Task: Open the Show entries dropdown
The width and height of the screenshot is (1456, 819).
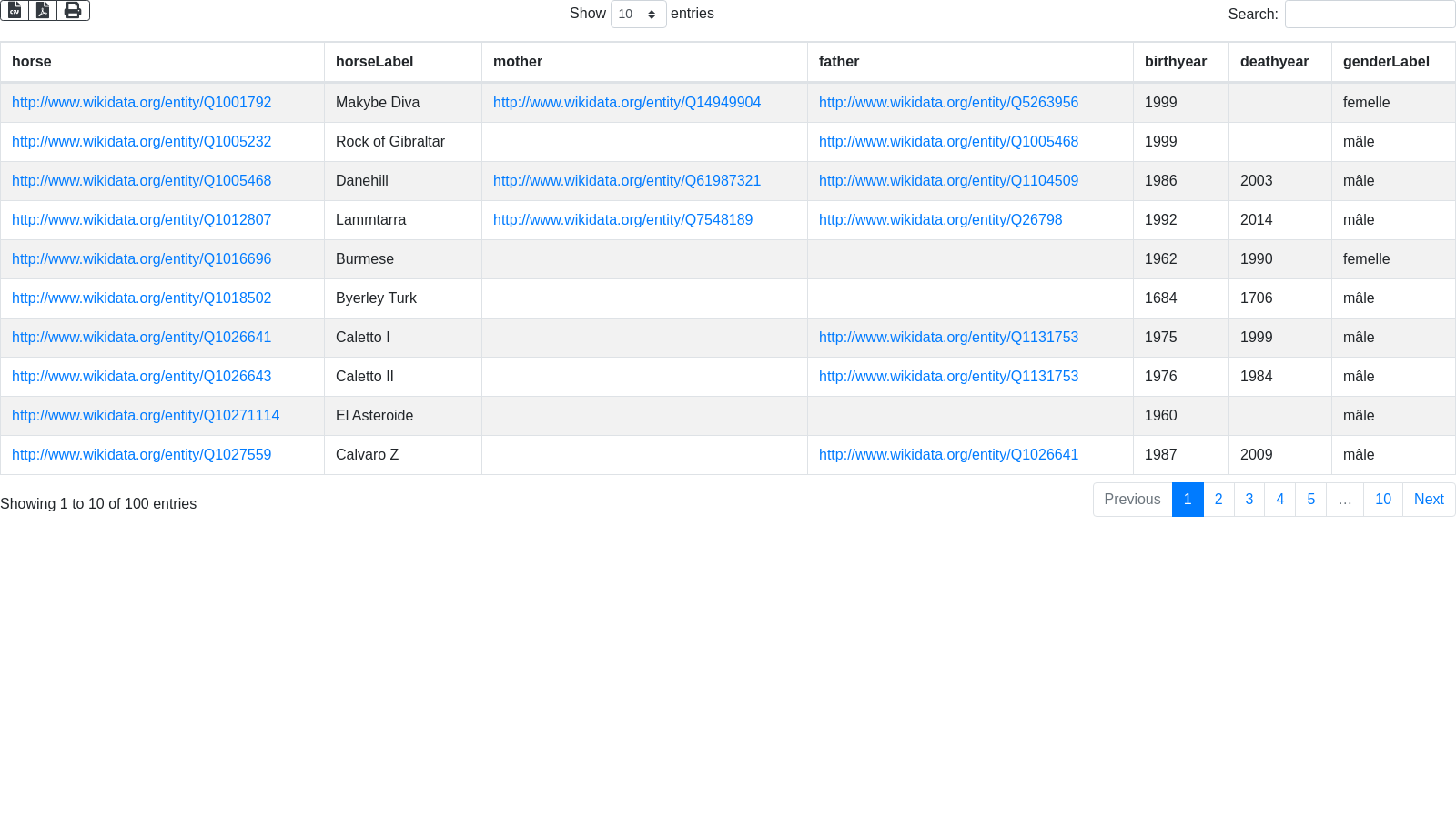Action: coord(638,14)
